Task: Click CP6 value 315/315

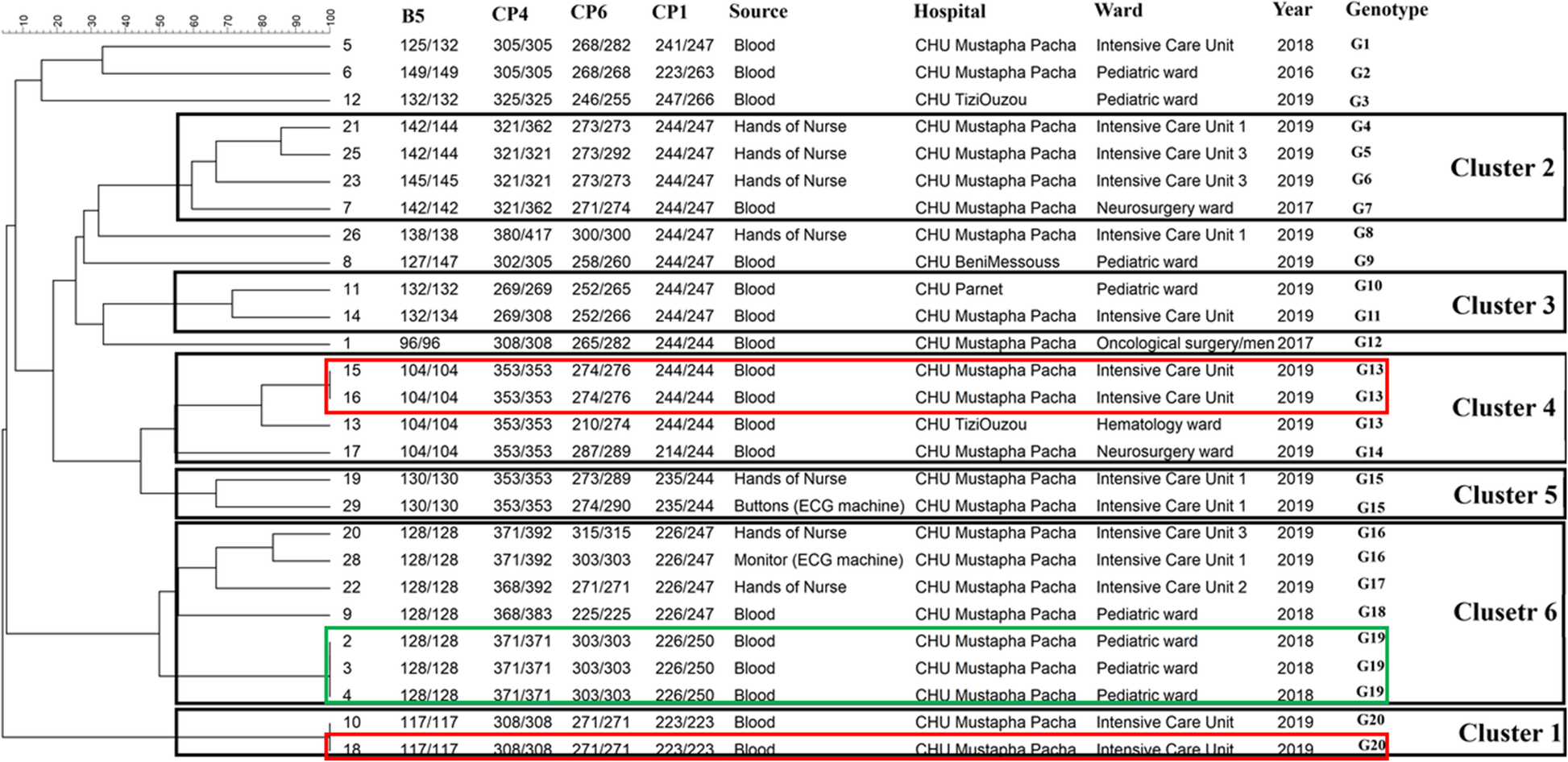Action: coord(601,533)
